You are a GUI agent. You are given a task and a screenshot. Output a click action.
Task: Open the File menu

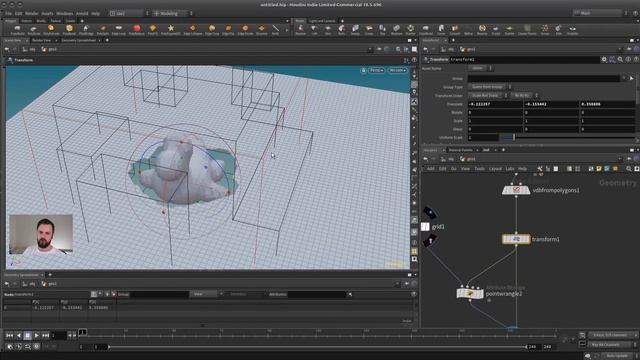tap(8, 13)
